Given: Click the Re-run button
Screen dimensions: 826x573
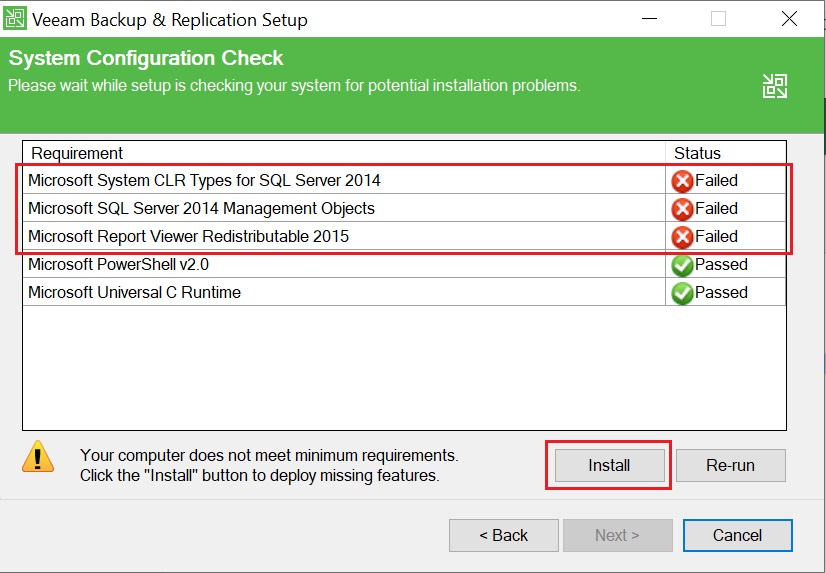Looking at the screenshot, I should [x=731, y=465].
